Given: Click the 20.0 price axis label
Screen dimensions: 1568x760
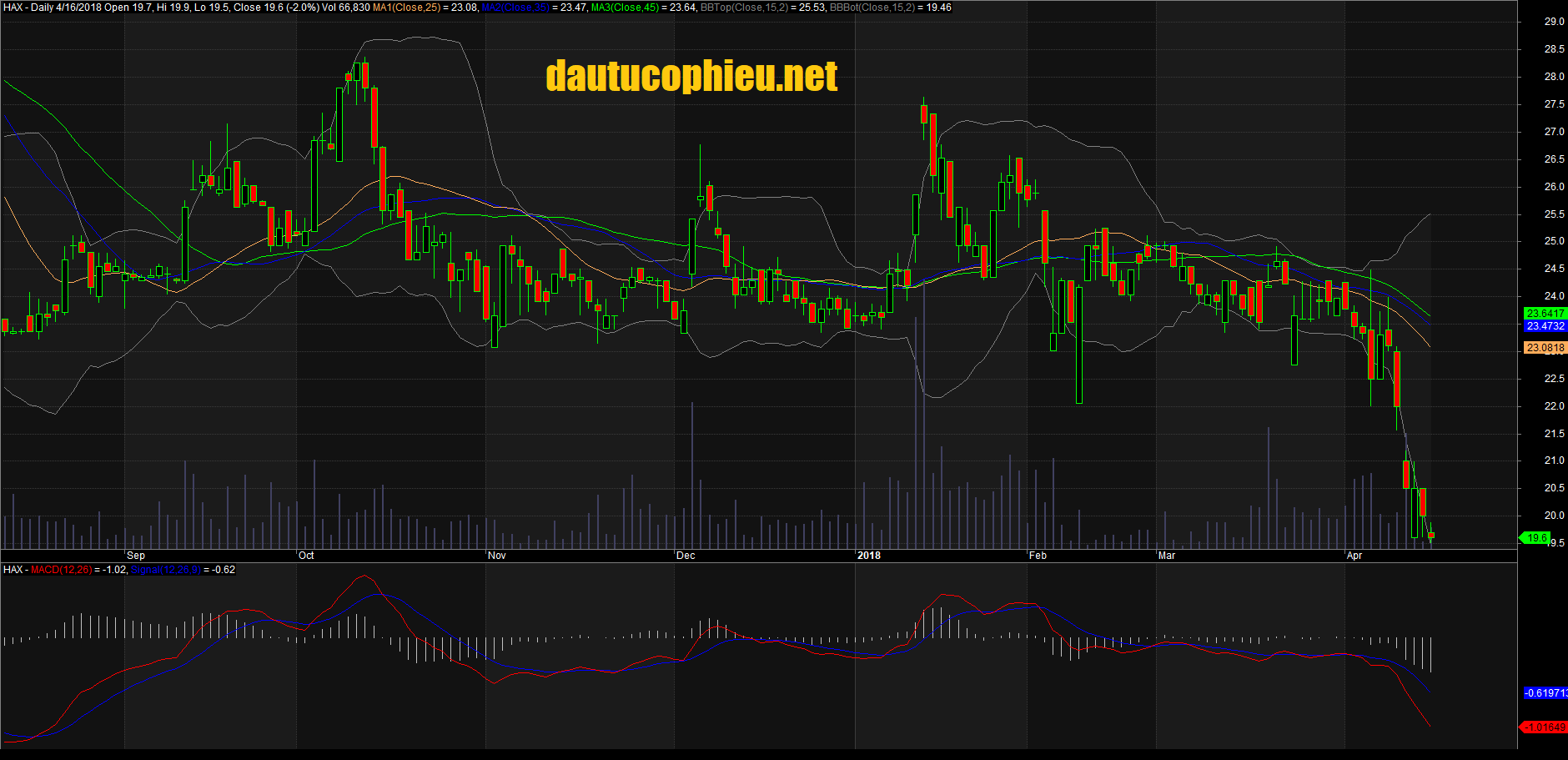Looking at the screenshot, I should coord(1555,516).
